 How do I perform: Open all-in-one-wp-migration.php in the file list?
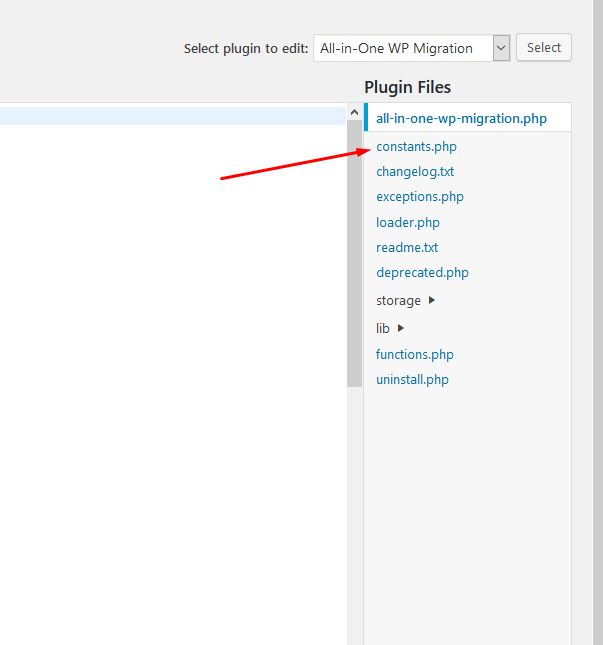[461, 118]
